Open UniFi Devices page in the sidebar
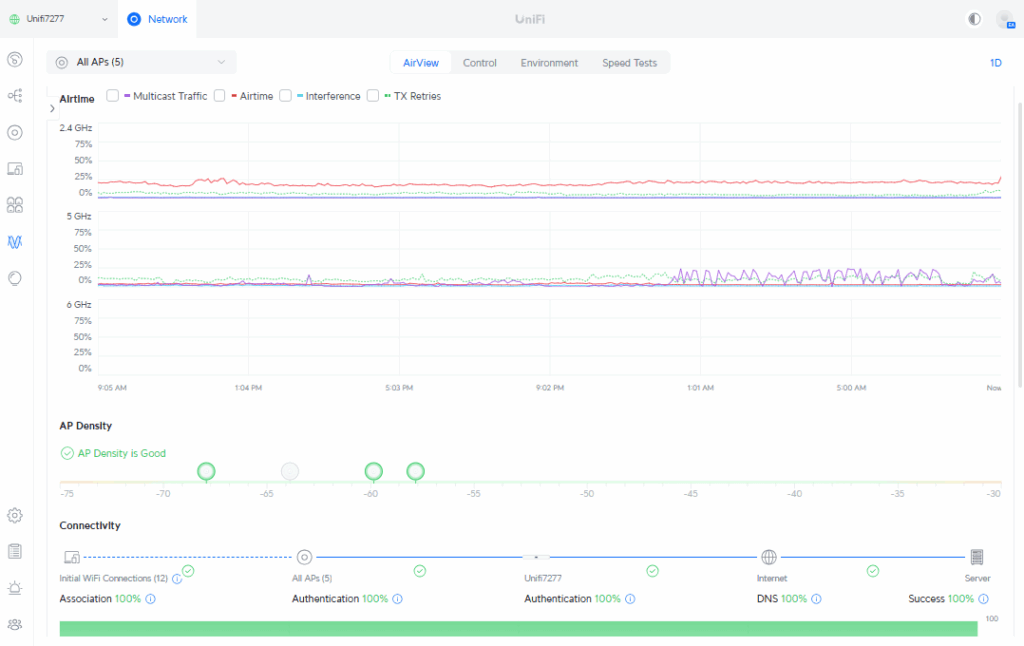Viewport: 1024px width, 646px height. 15,132
